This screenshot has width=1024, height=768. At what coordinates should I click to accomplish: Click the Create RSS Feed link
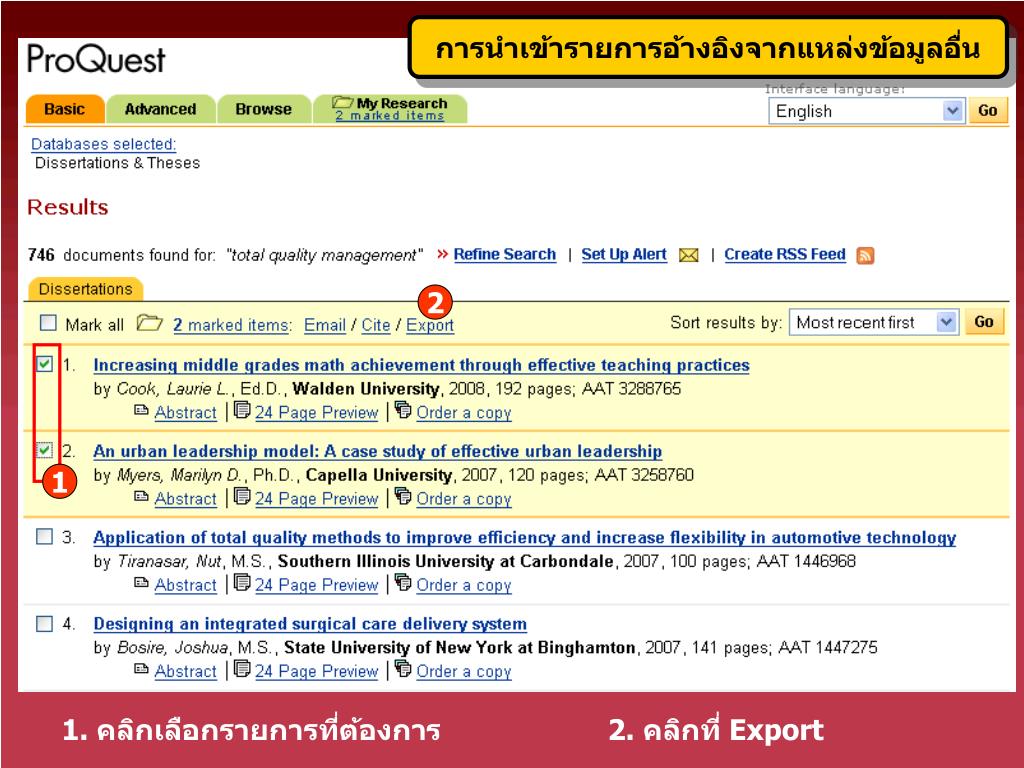(x=785, y=254)
